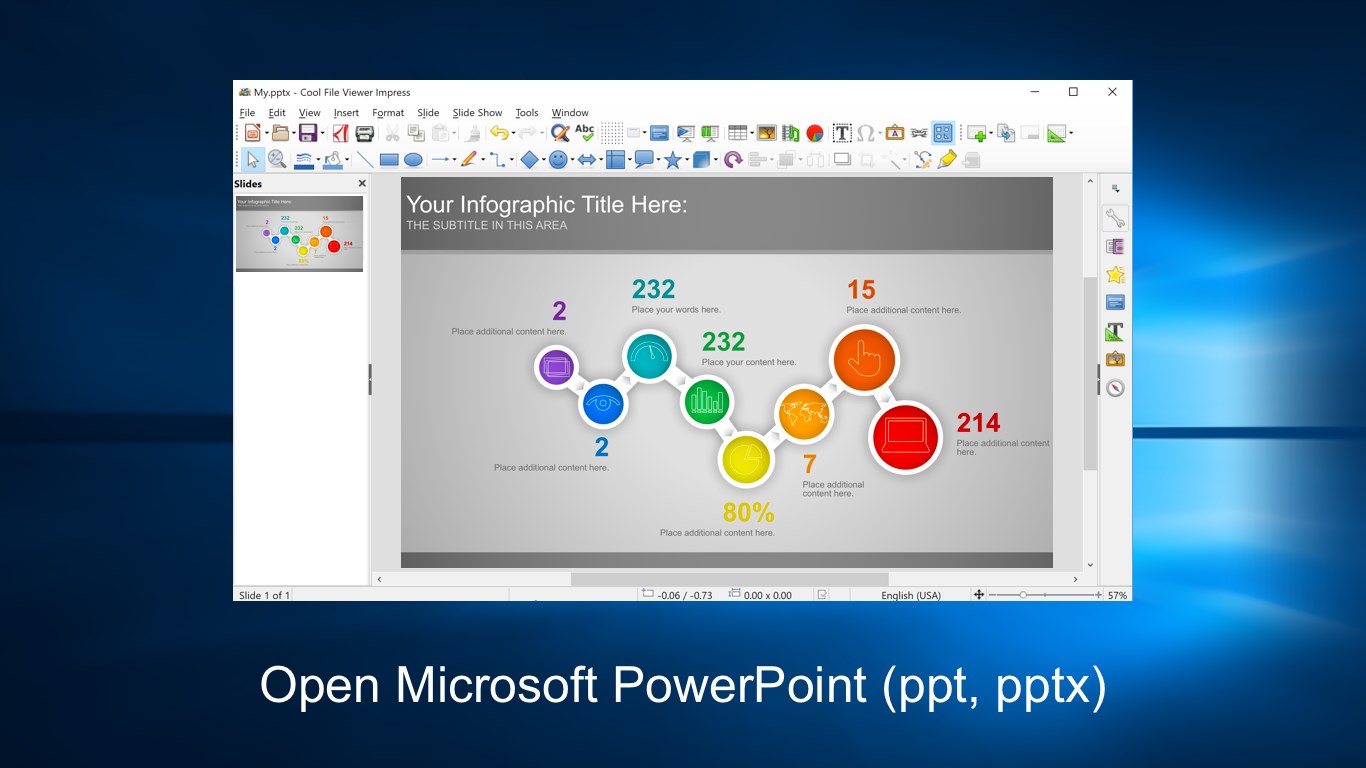Viewport: 1366px width, 768px height.
Task: Click the Print icon
Action: (x=364, y=132)
